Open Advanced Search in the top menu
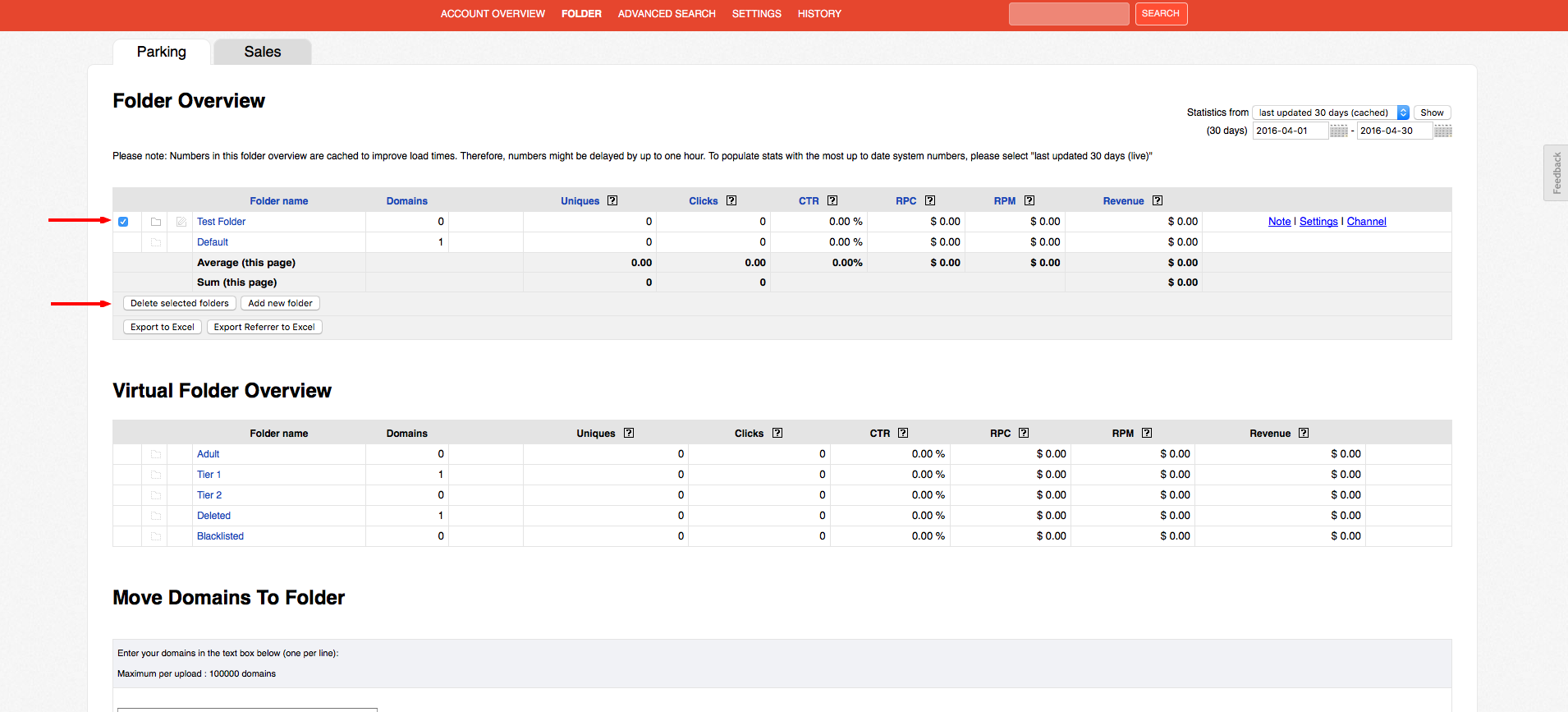The height and width of the screenshot is (712, 1568). 666,14
